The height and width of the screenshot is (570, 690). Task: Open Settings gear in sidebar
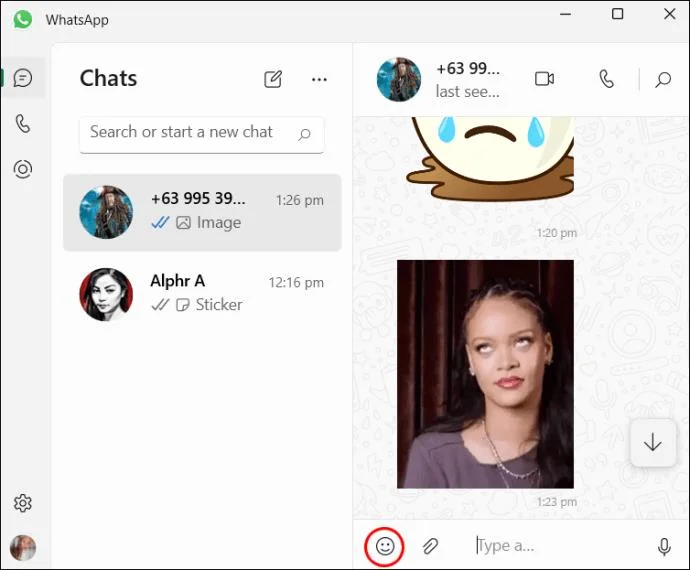tap(23, 503)
